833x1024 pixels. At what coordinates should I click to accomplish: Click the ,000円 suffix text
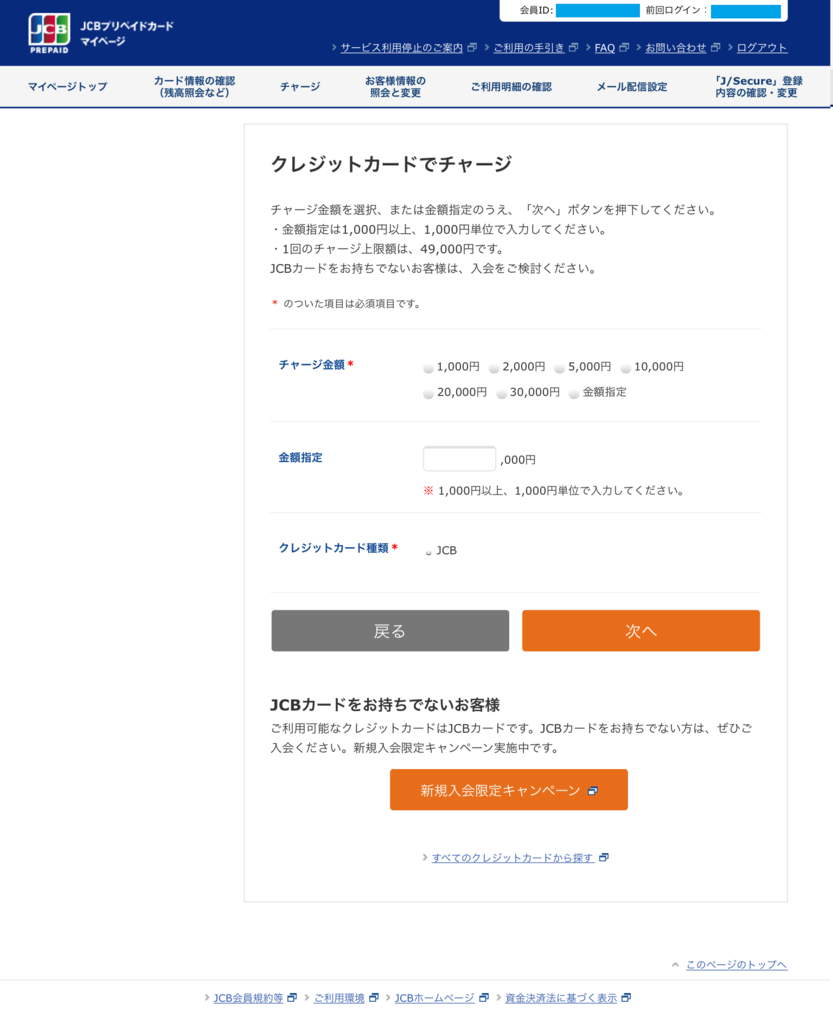click(518, 460)
